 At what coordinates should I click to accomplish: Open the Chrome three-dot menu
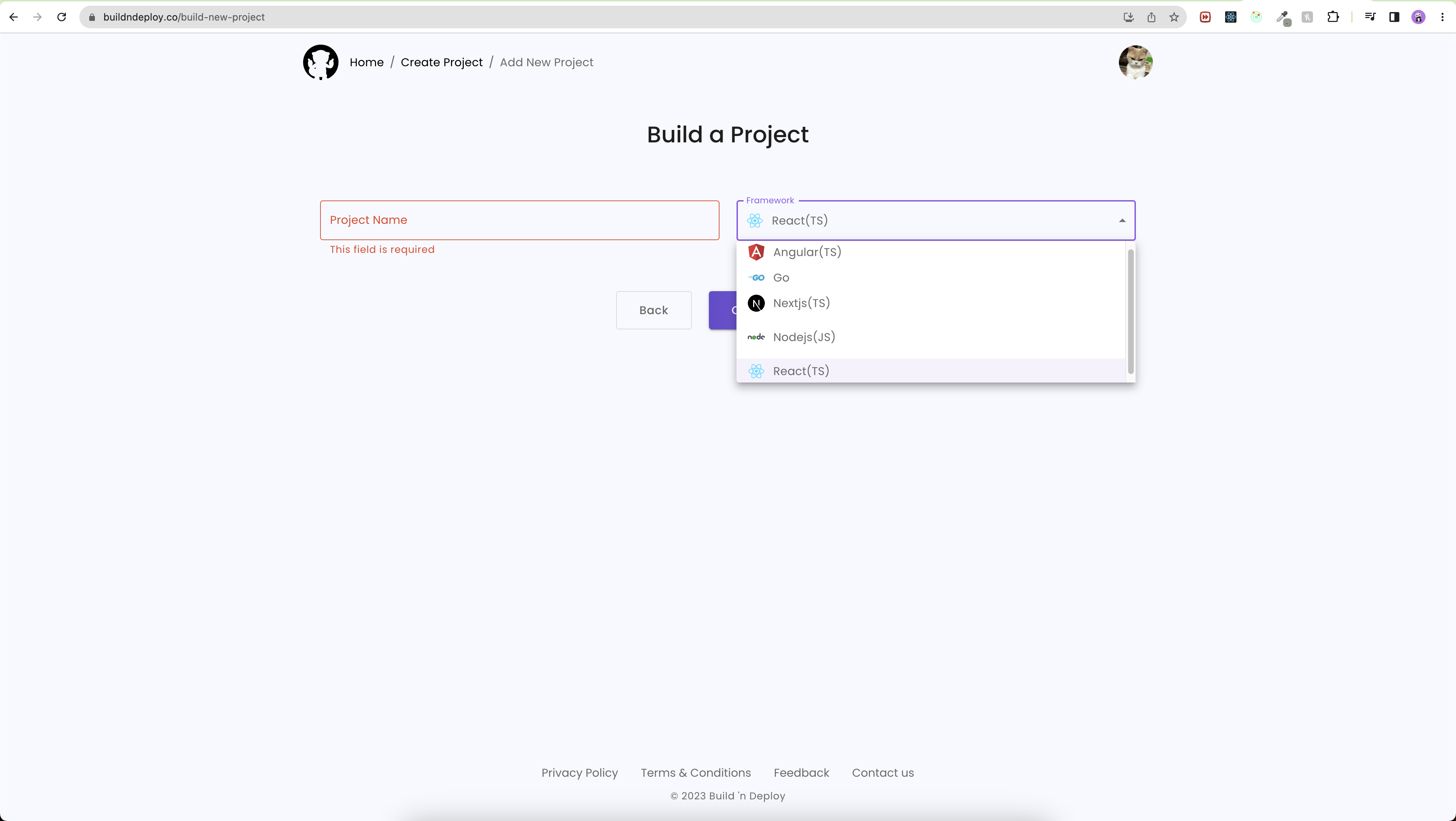point(1443,17)
